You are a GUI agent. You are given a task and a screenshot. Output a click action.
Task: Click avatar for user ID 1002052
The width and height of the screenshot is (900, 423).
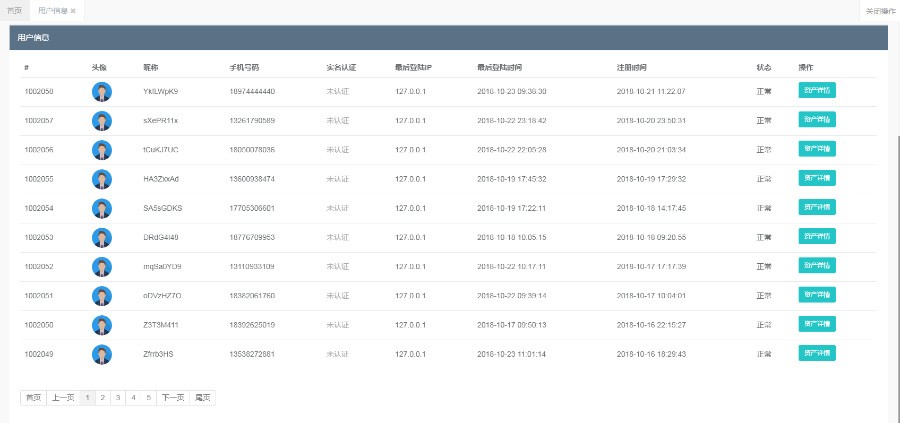point(102,267)
